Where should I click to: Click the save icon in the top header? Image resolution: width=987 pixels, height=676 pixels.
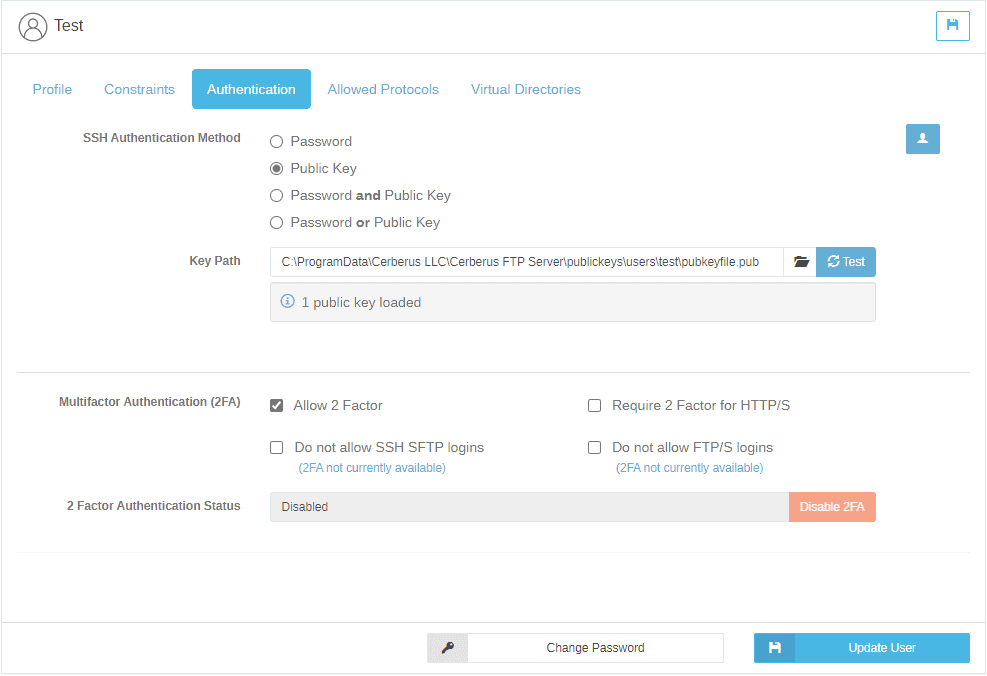pos(952,26)
